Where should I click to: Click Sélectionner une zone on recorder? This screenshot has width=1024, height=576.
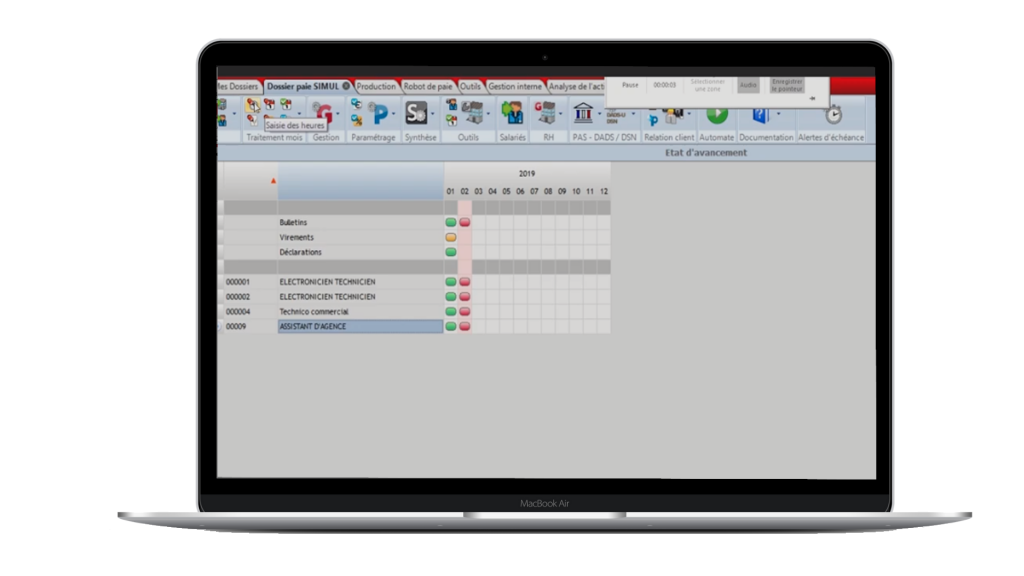(708, 85)
